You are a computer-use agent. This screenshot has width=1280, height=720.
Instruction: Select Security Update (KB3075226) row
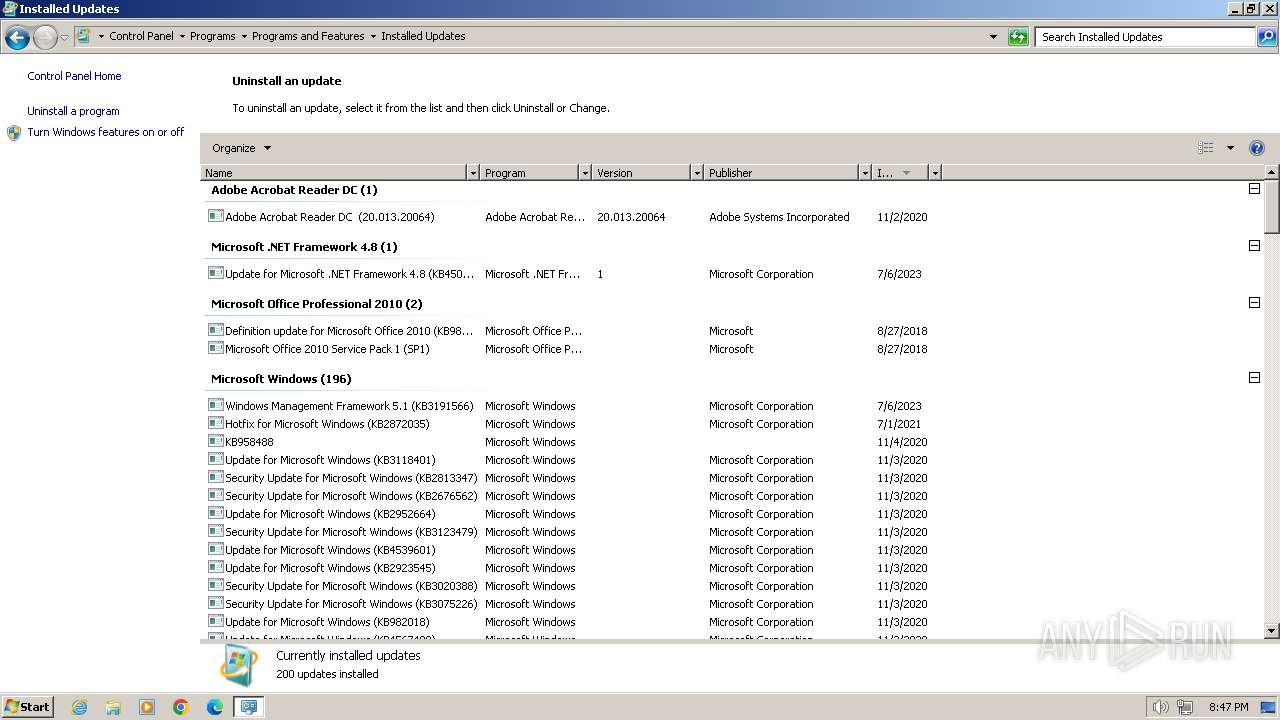pos(351,604)
